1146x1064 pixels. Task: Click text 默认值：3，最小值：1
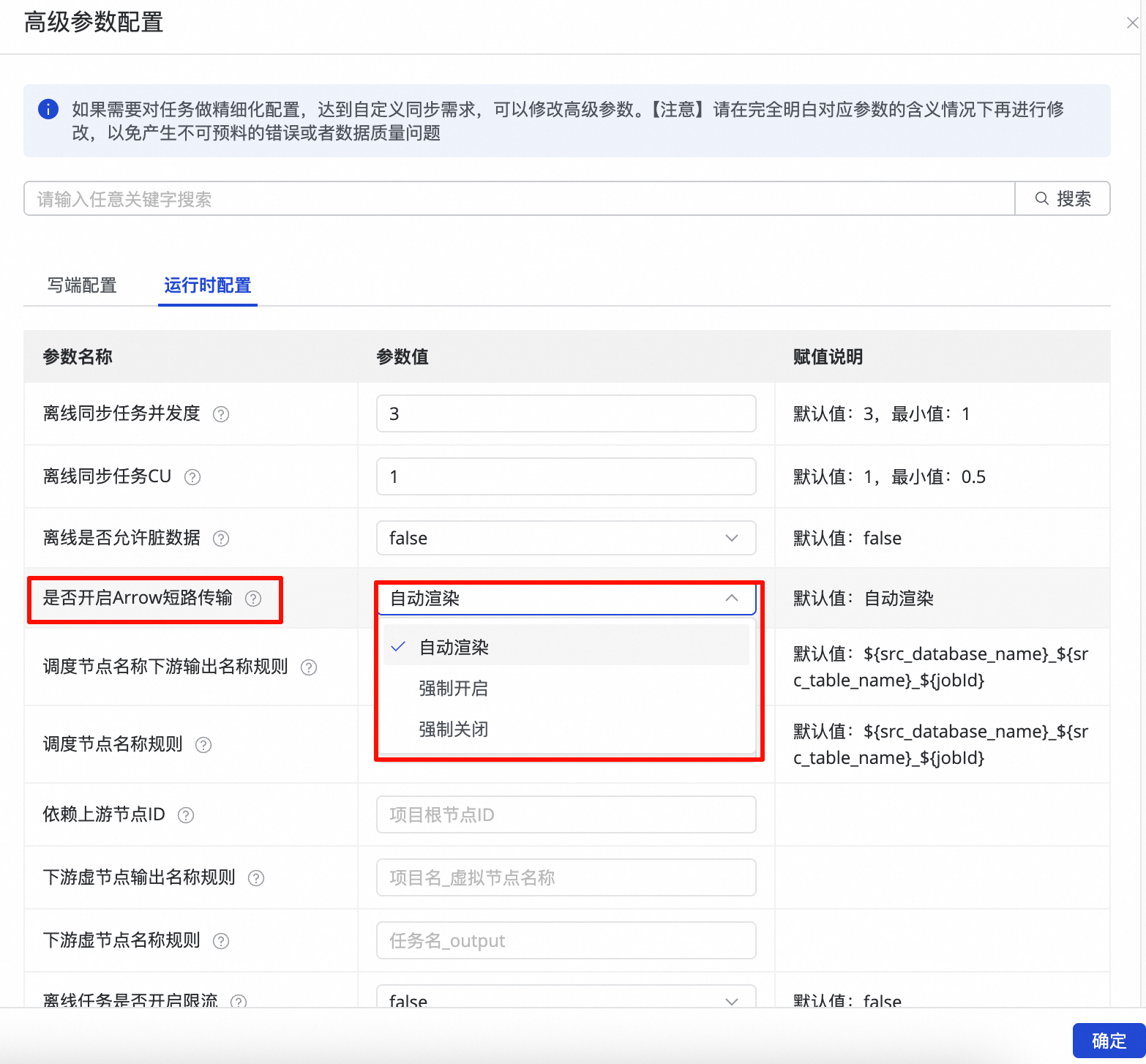[x=882, y=414]
